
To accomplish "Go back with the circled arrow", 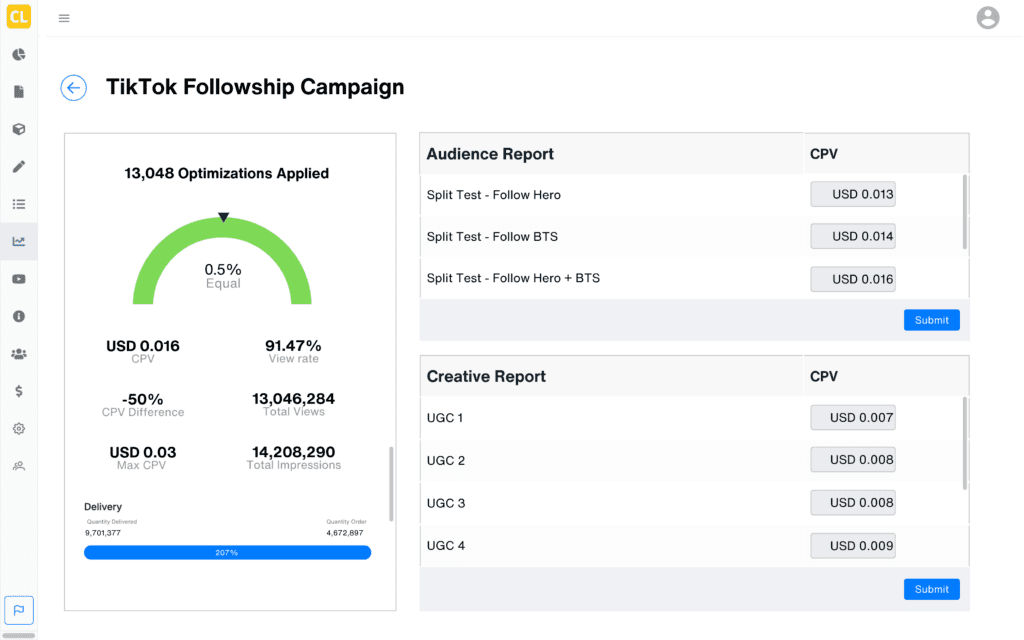I will 74,88.
